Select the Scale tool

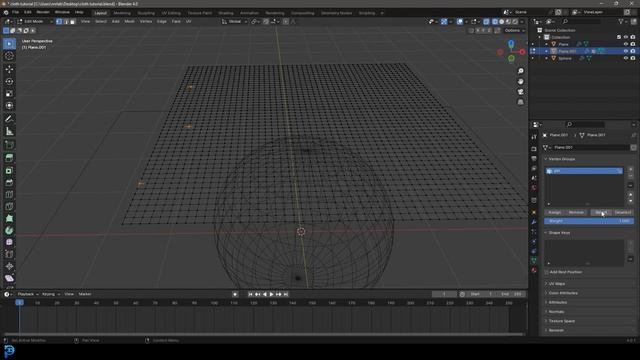[x=9, y=93]
